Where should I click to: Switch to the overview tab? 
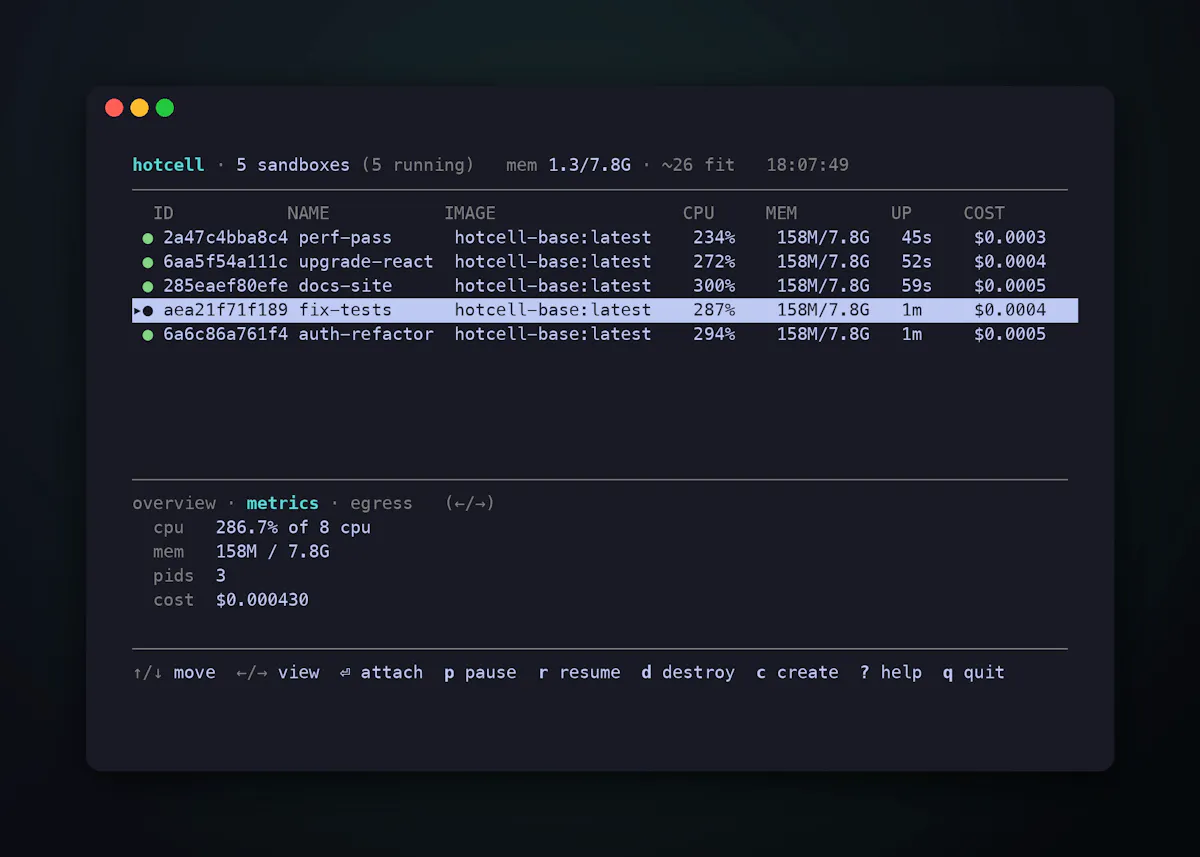(x=174, y=503)
